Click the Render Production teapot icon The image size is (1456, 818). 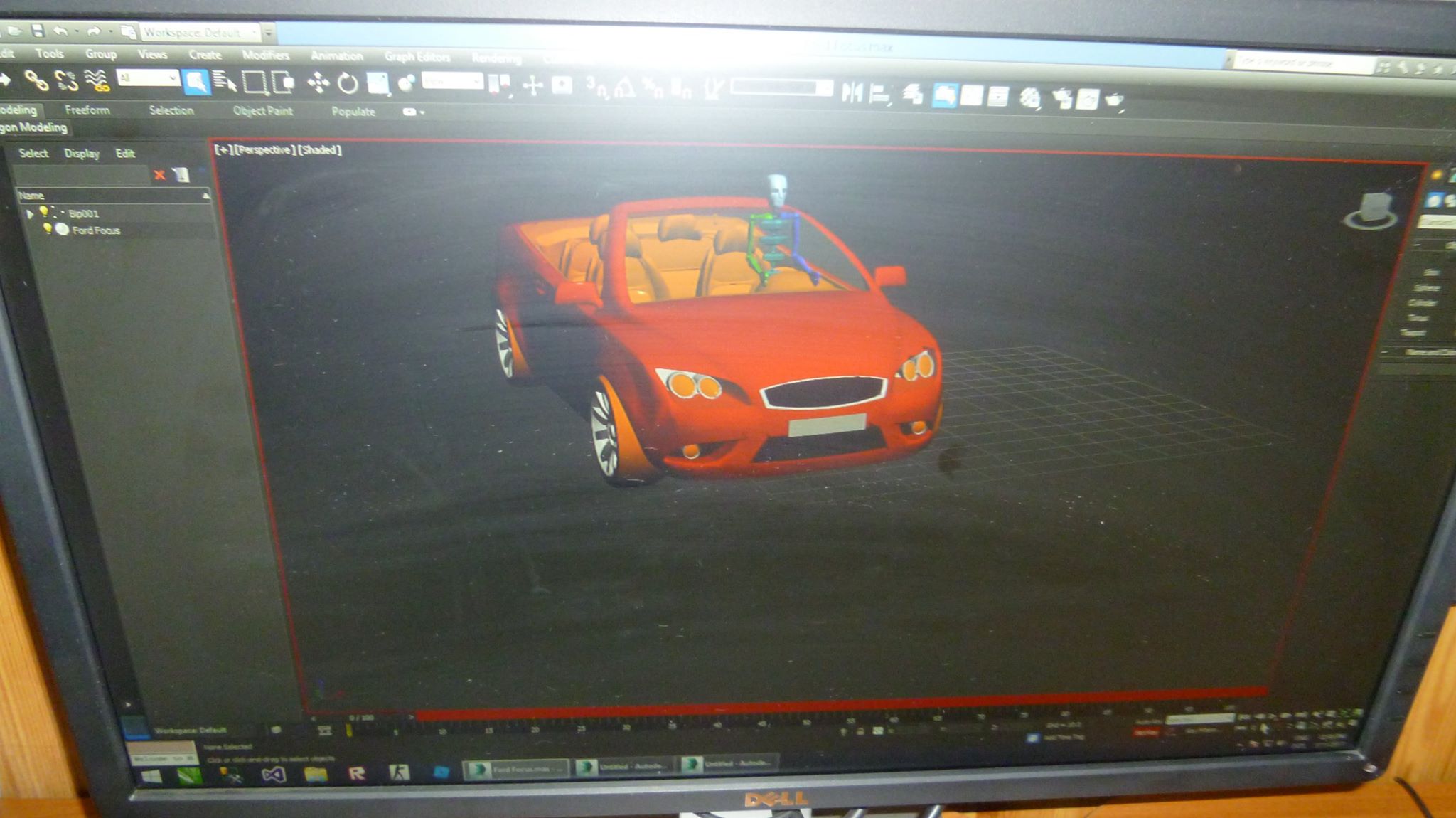pyautogui.click(x=1114, y=99)
